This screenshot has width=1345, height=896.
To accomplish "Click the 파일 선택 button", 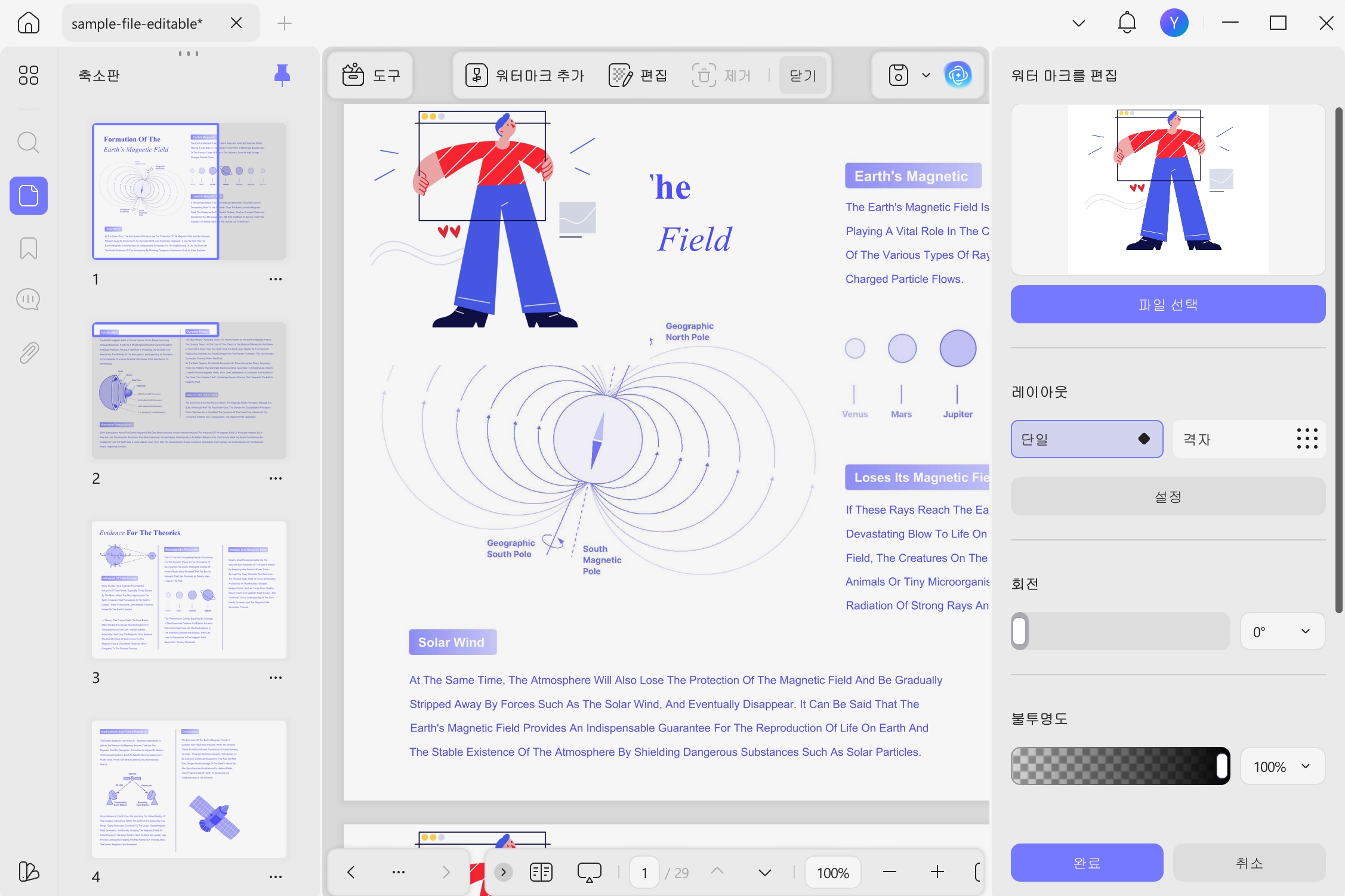I will (x=1168, y=304).
